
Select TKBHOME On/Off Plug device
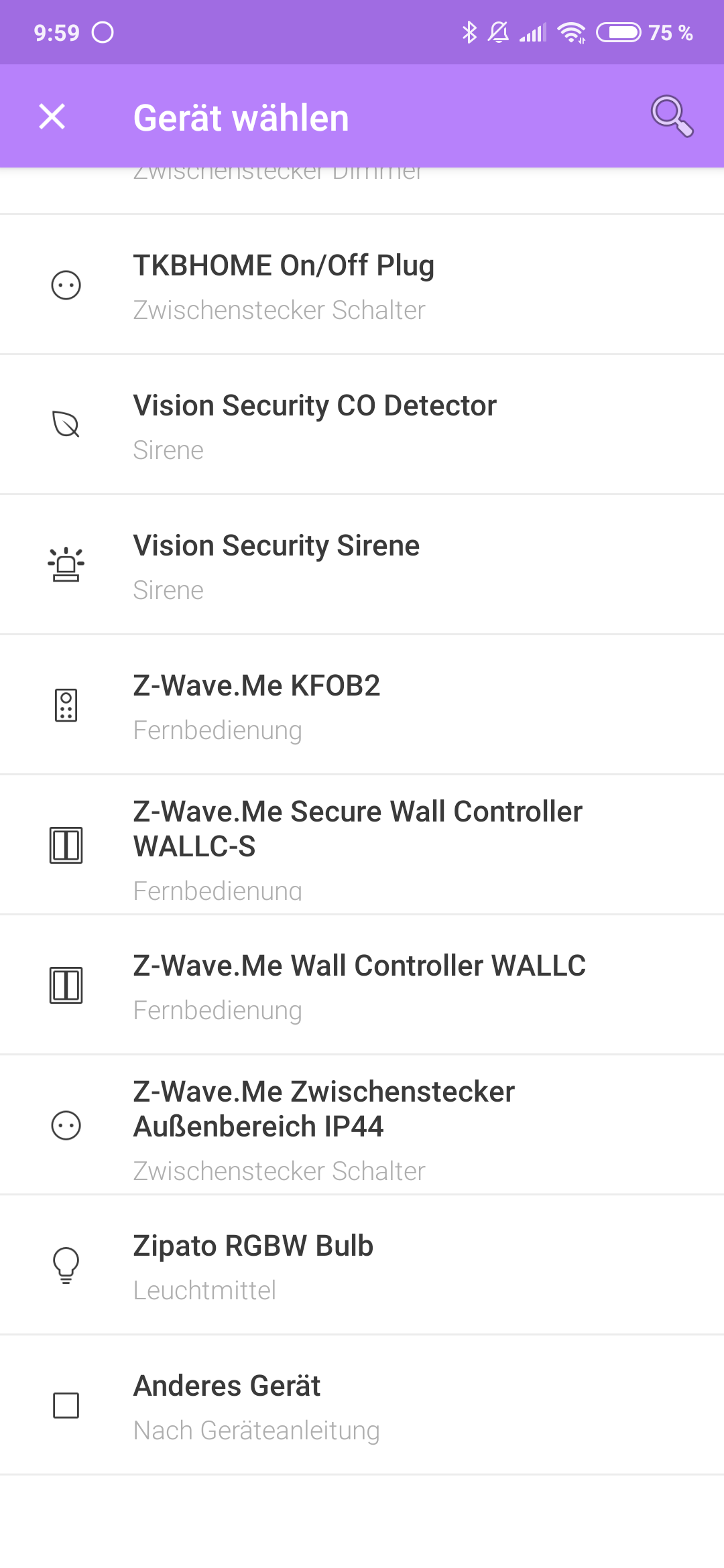[362, 285]
